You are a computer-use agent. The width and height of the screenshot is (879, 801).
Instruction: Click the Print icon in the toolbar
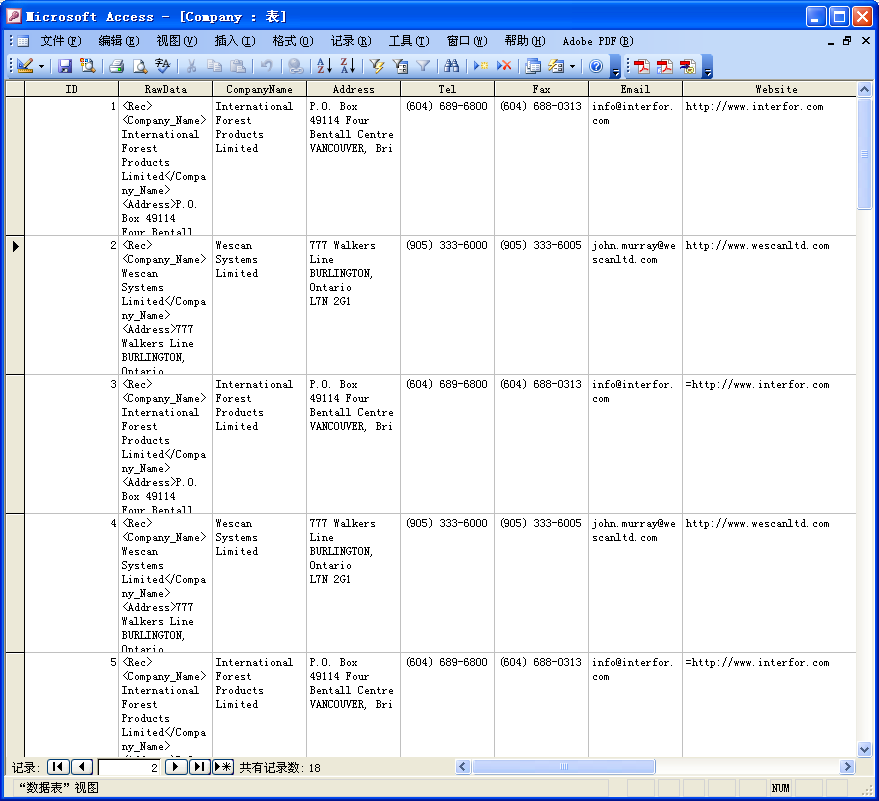pyautogui.click(x=117, y=66)
